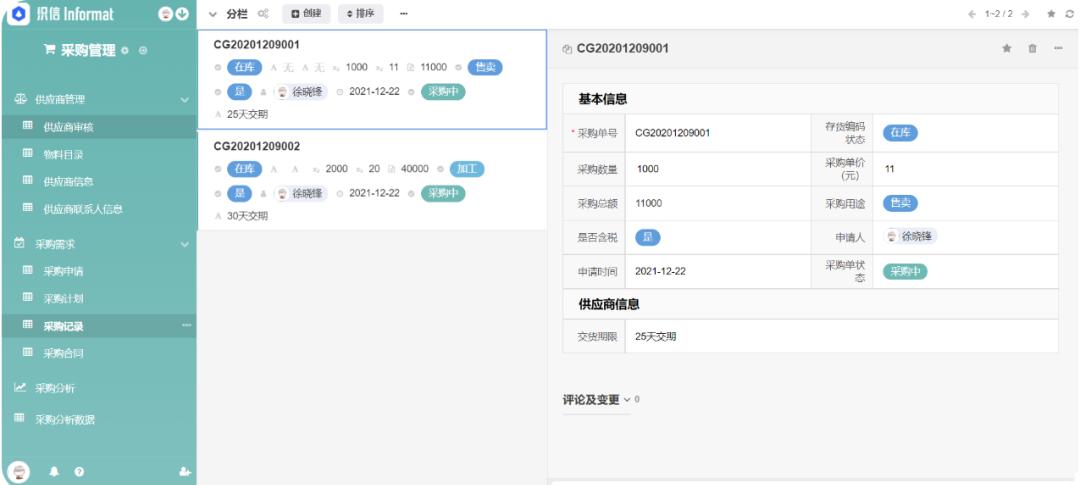Click 售卖 tag in detail form
The width and height of the screenshot is (1080, 485).
[900, 203]
